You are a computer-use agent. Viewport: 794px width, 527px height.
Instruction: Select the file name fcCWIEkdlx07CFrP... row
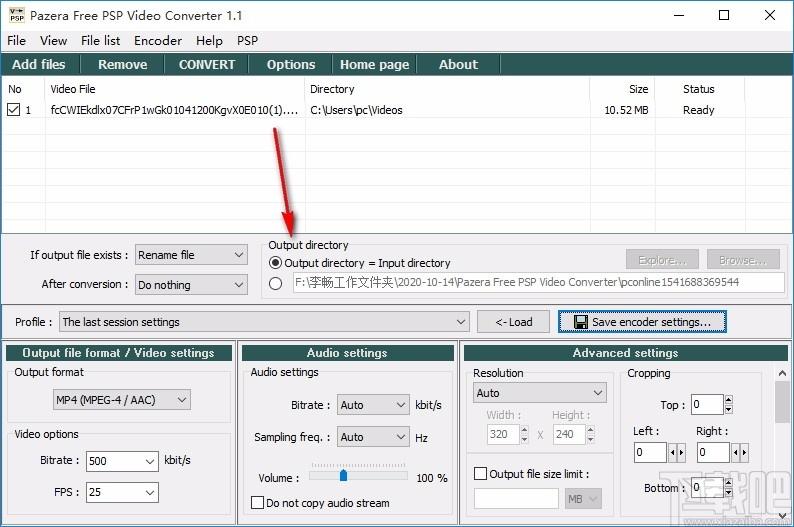174,110
